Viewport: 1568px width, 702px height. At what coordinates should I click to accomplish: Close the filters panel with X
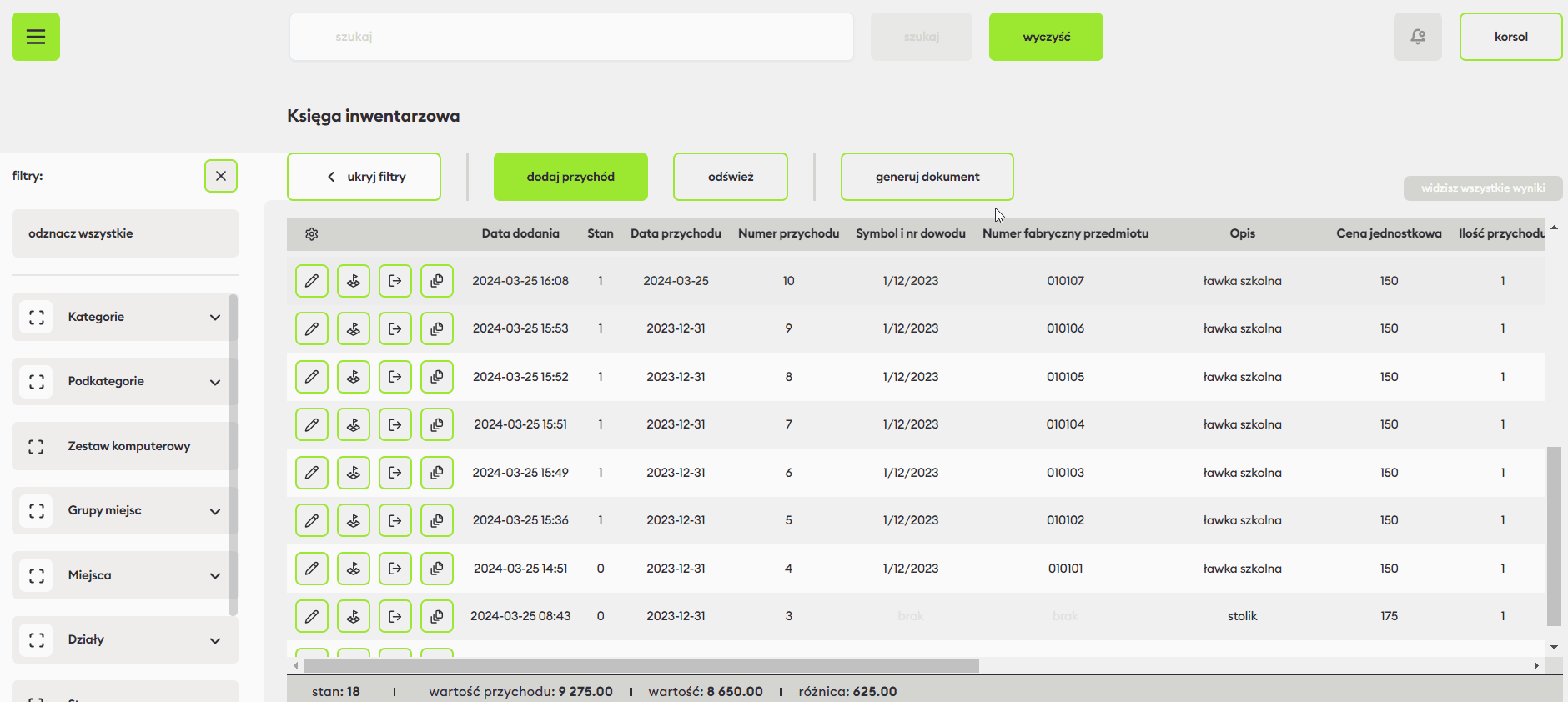pos(221,176)
